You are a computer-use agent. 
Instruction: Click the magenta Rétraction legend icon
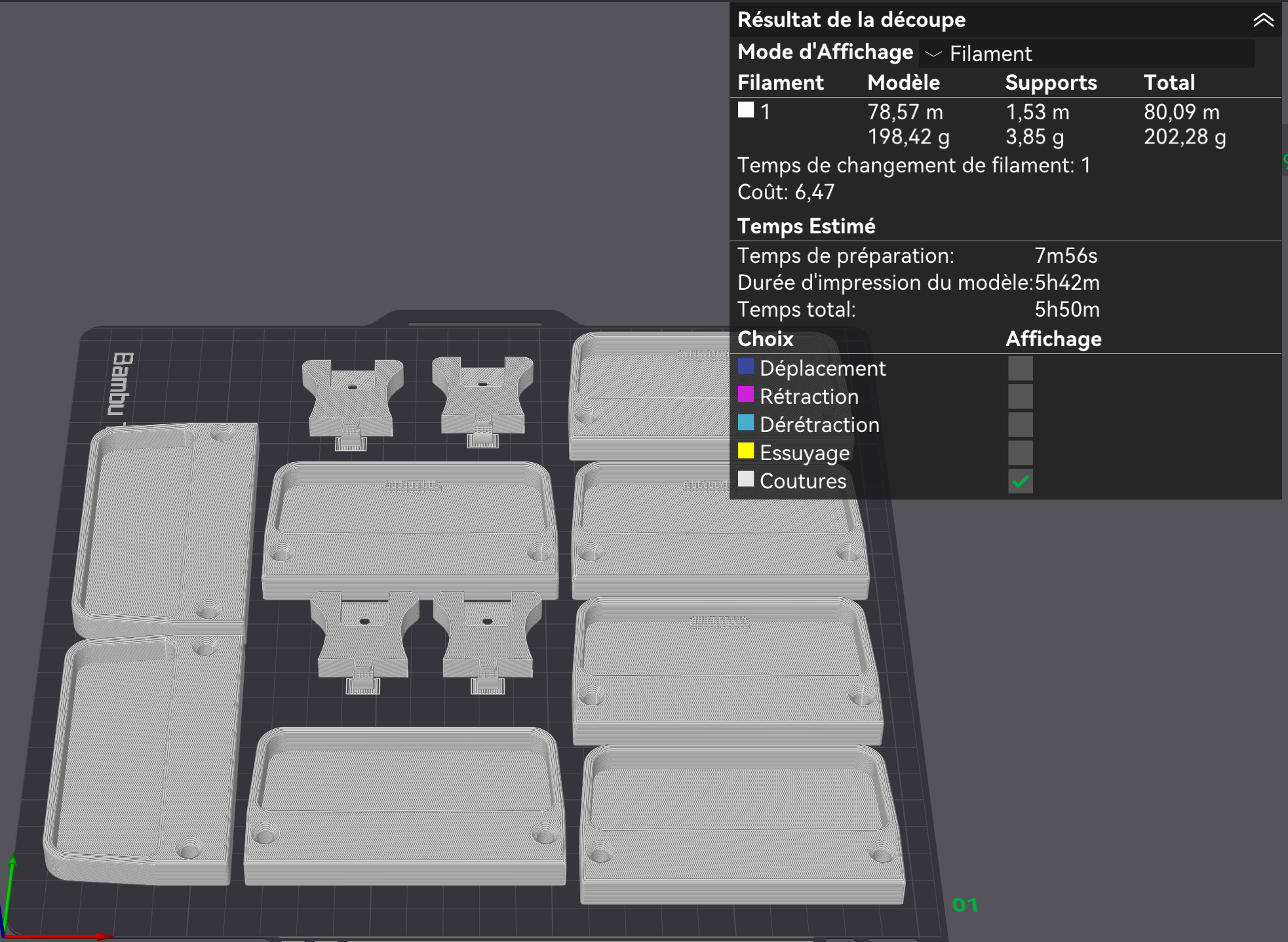click(745, 395)
